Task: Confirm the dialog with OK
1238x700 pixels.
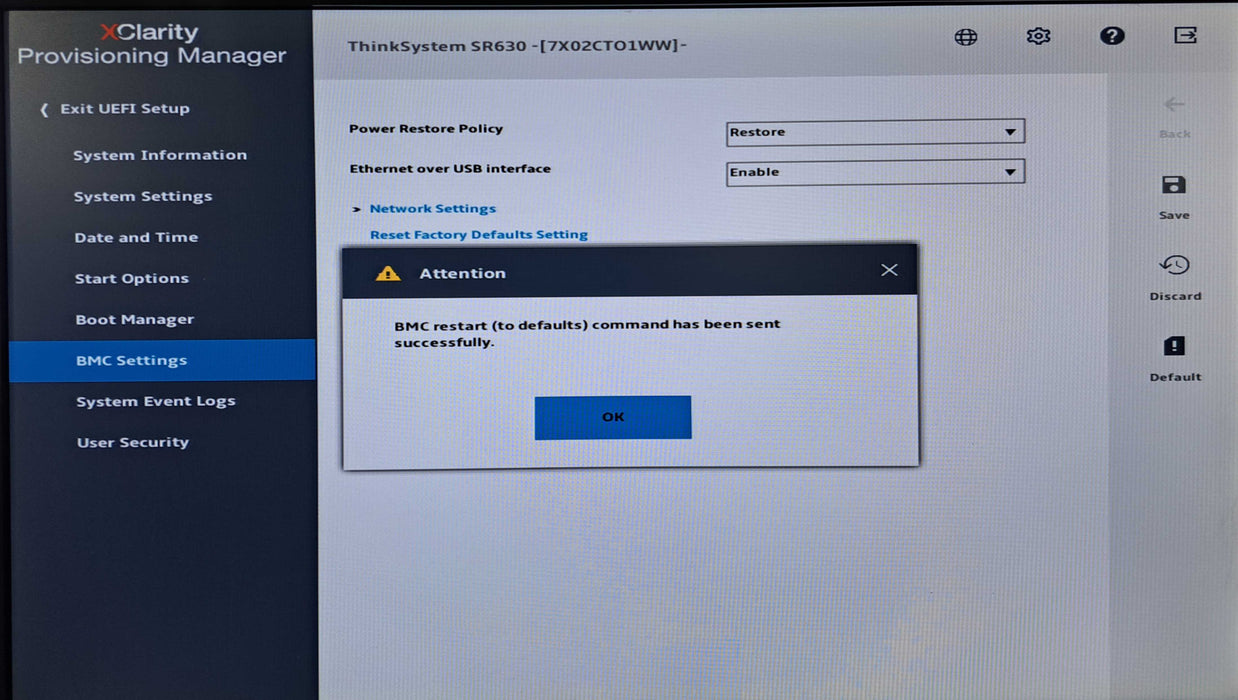Action: (x=613, y=417)
